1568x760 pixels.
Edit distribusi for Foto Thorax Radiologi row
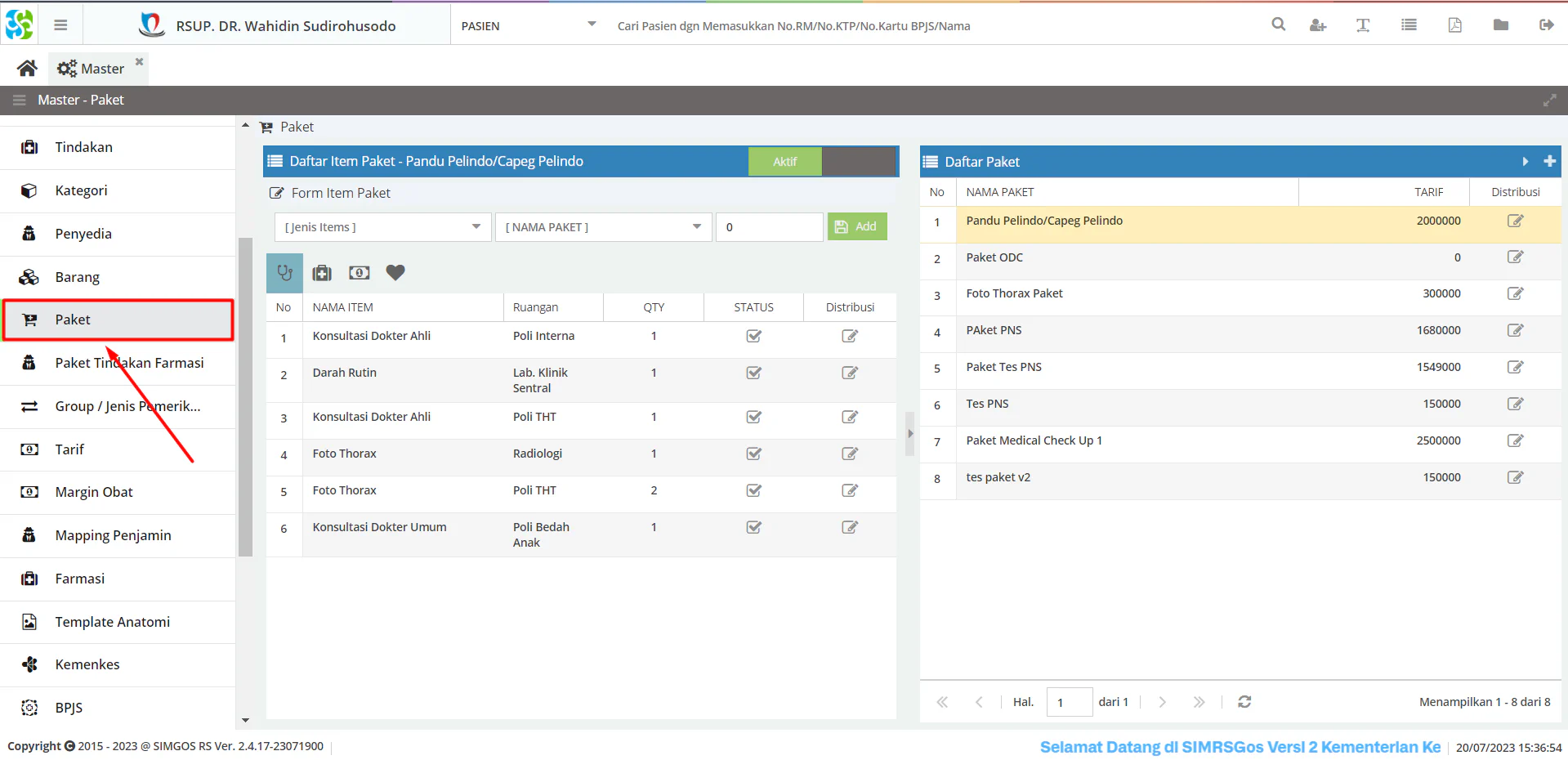coord(850,454)
